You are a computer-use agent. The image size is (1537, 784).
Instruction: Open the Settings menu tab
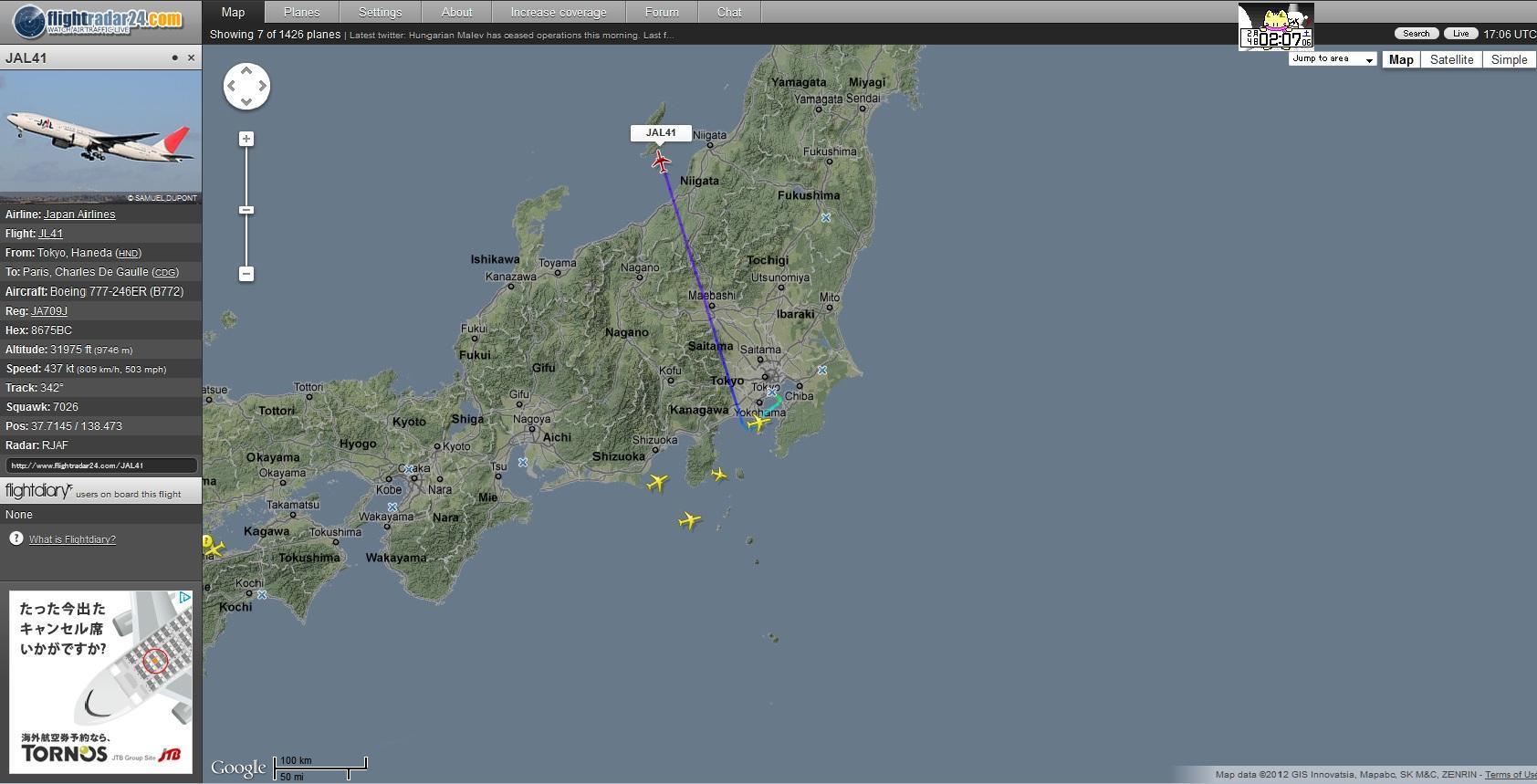pos(380,12)
